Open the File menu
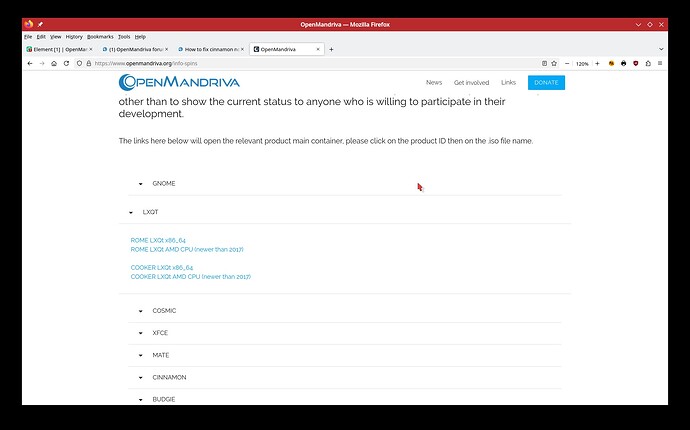The height and width of the screenshot is (430, 690). pos(28,37)
